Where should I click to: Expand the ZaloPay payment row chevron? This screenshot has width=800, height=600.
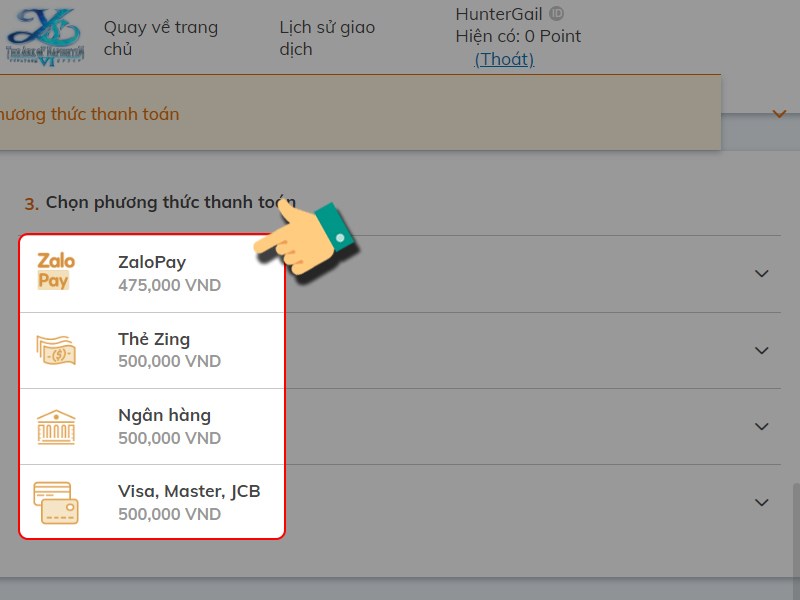pos(762,274)
